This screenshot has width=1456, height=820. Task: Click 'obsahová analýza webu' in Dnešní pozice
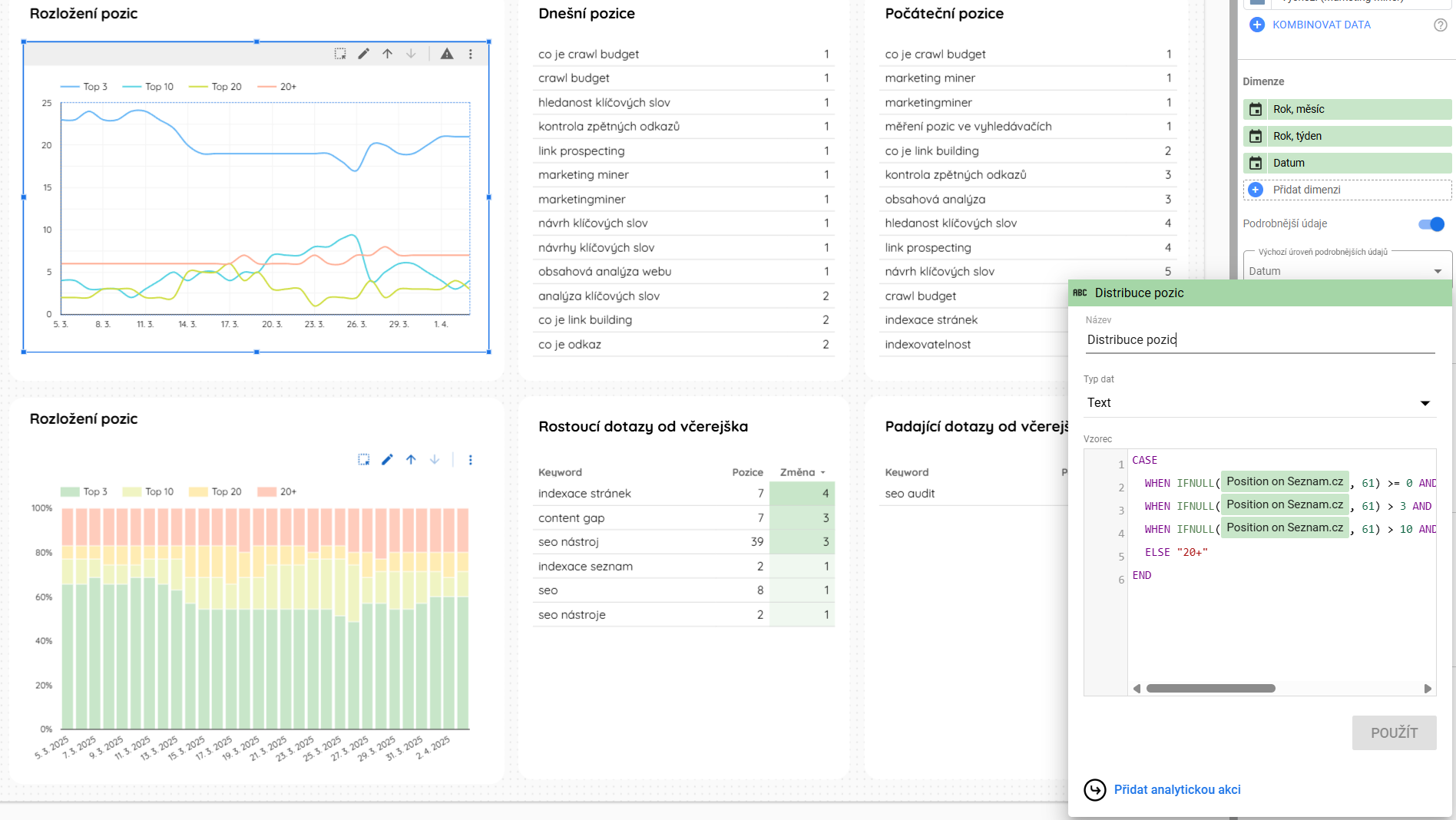(604, 272)
